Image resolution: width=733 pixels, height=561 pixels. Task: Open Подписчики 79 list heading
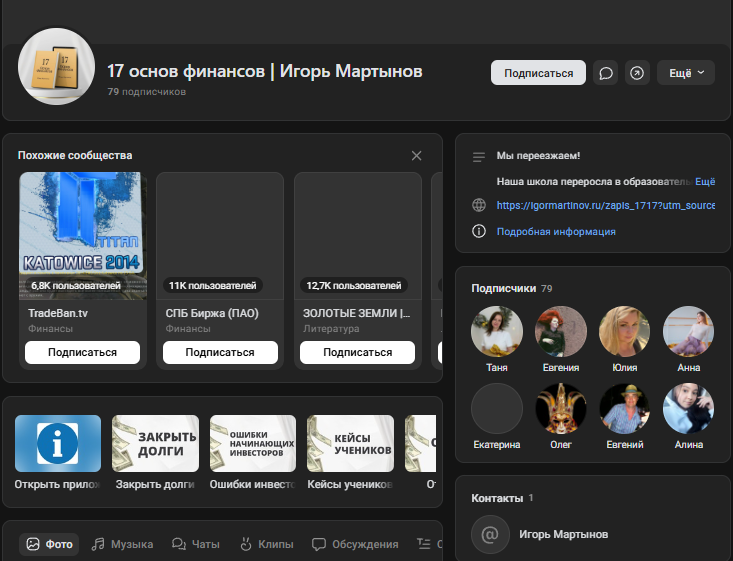click(x=511, y=288)
